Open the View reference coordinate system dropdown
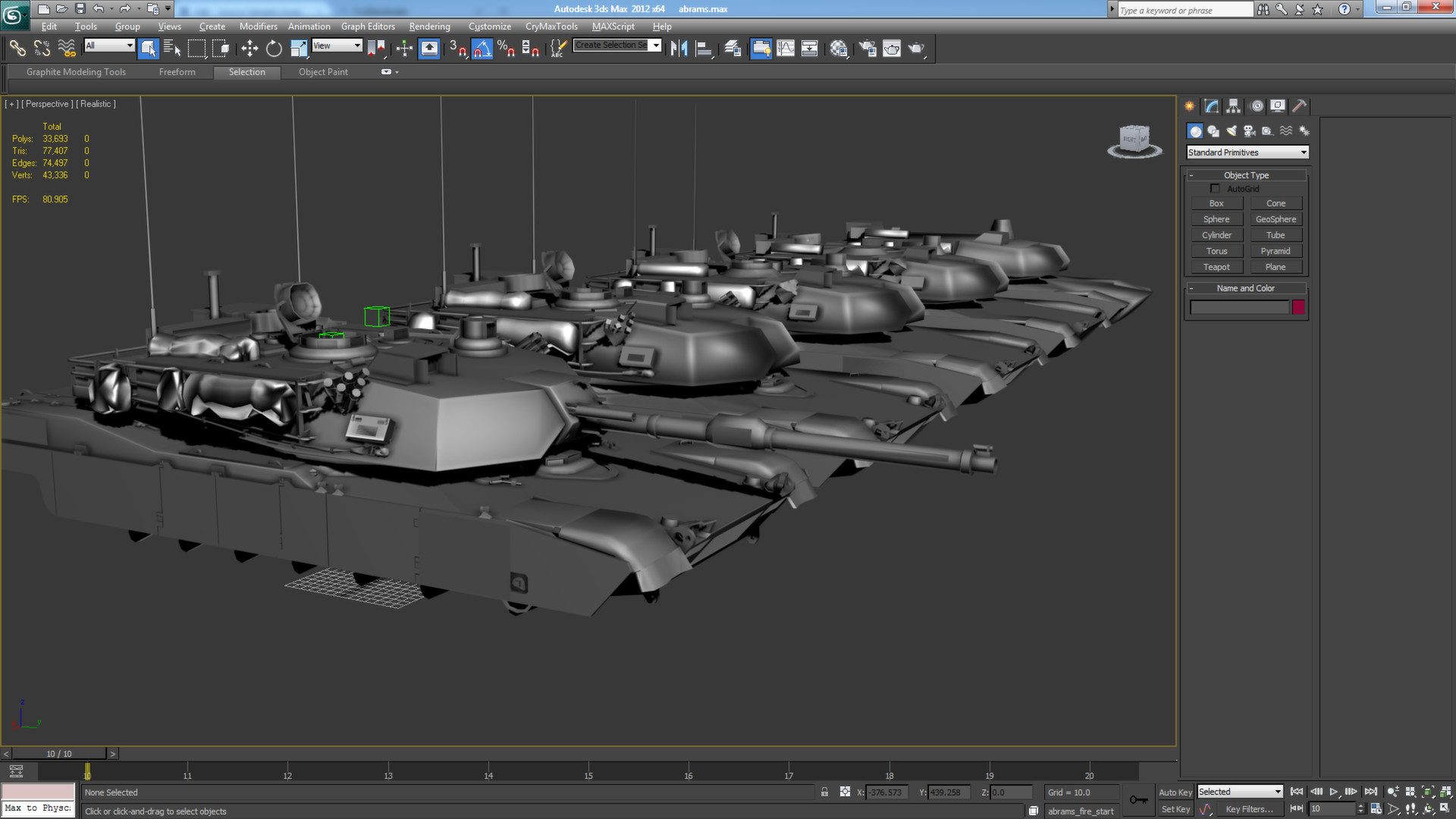 point(337,45)
